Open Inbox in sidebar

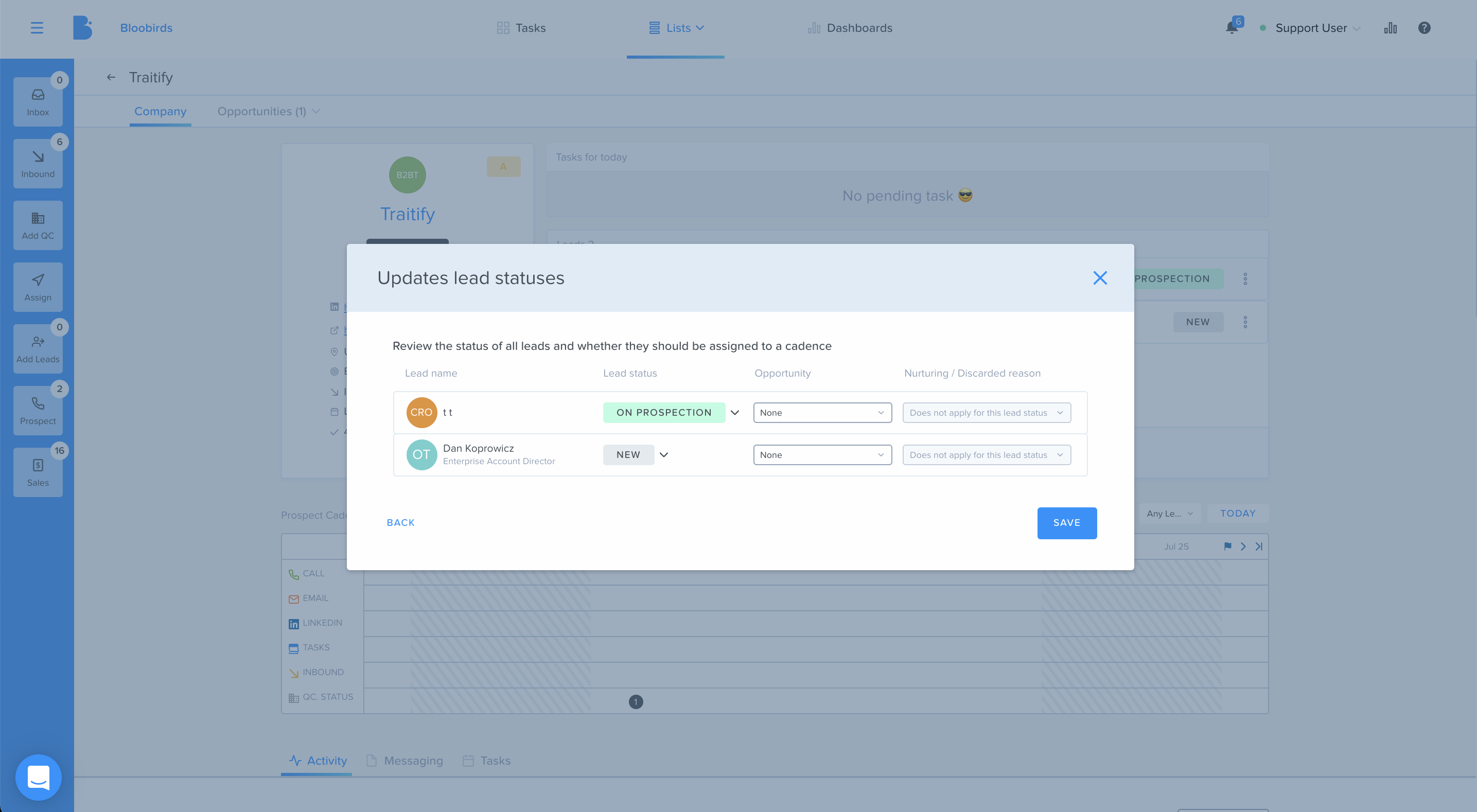[x=38, y=102]
